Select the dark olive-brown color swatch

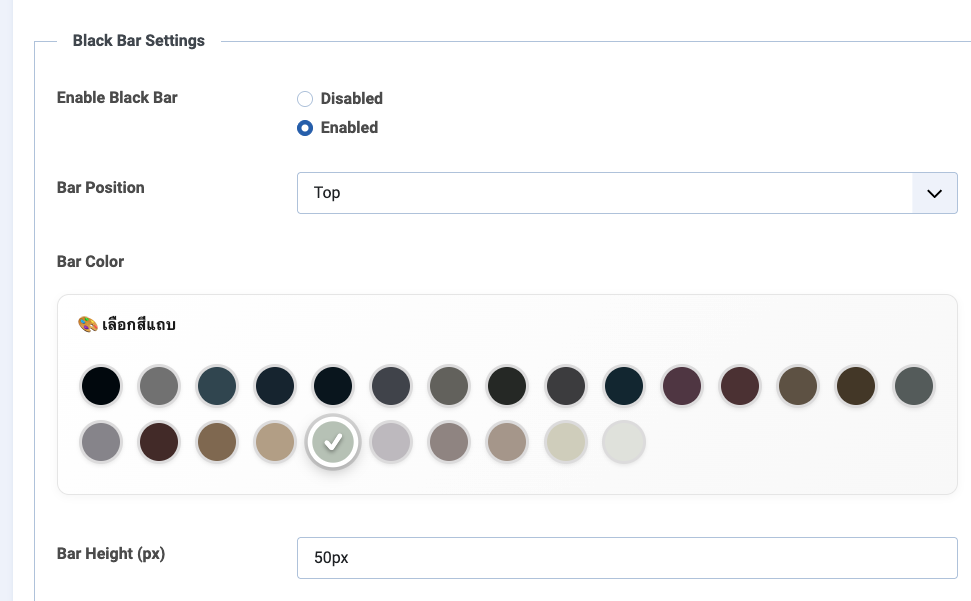pos(855,385)
